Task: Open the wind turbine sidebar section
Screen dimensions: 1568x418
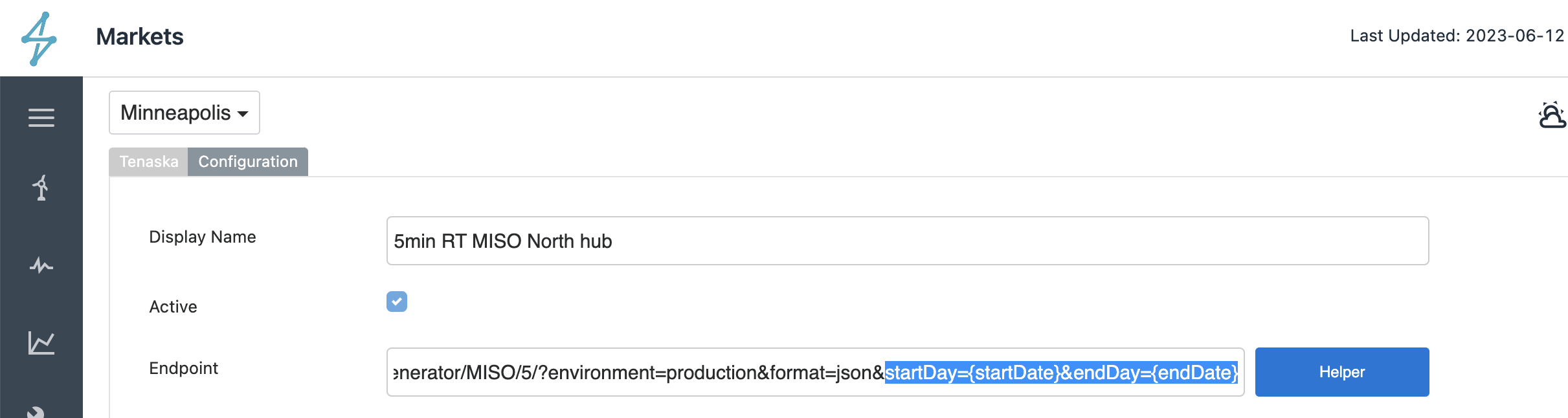Action: coord(41,188)
